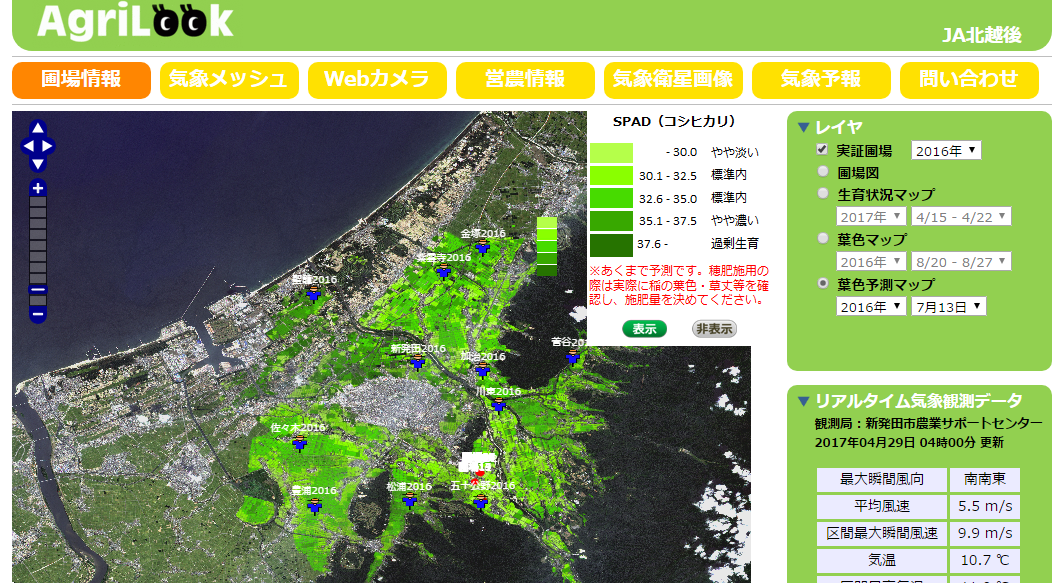This screenshot has height=583, width=1063.
Task: Click the gray 非表示 button
Action: [x=715, y=329]
